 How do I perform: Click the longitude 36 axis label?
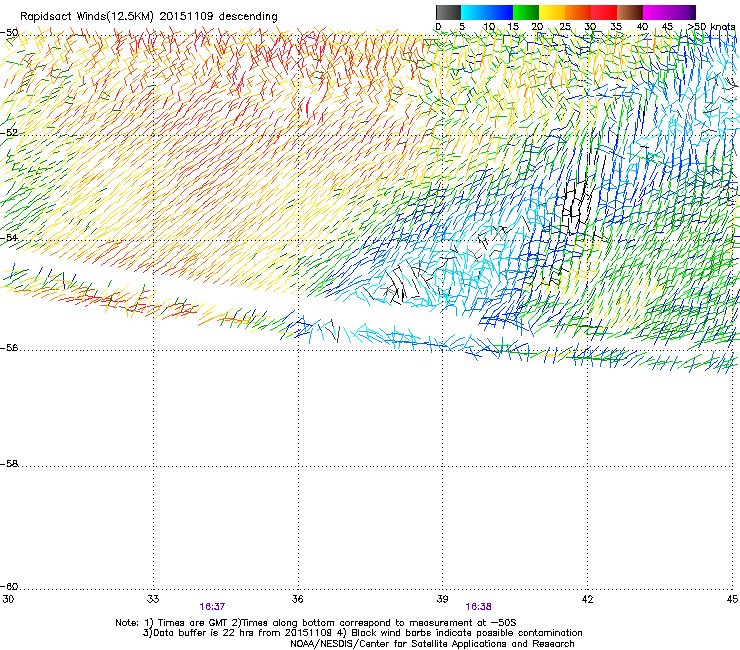coord(297,599)
